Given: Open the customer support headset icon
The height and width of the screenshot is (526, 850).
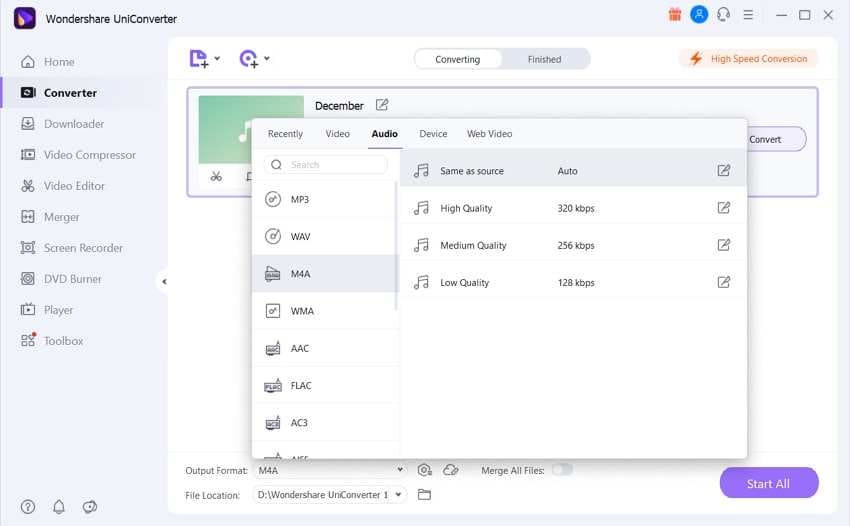Looking at the screenshot, I should click(x=723, y=15).
